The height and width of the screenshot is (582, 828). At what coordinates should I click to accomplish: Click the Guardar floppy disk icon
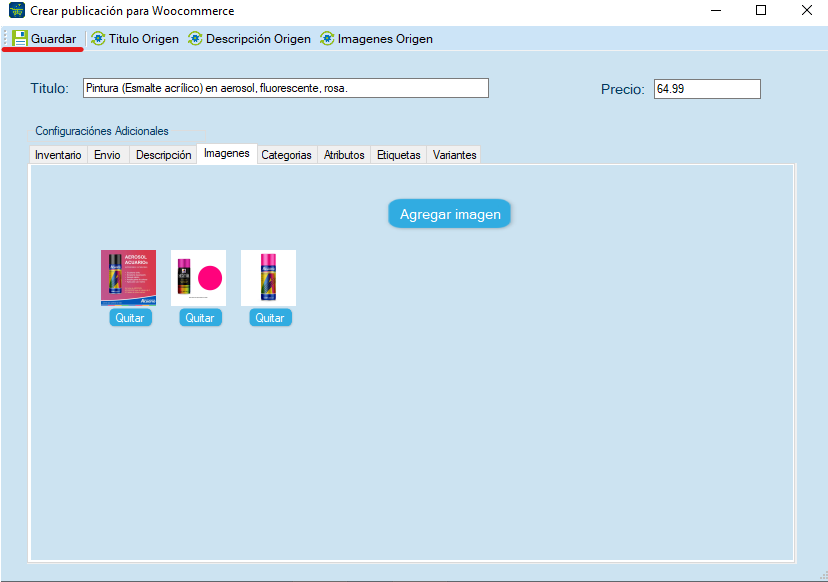(x=20, y=38)
